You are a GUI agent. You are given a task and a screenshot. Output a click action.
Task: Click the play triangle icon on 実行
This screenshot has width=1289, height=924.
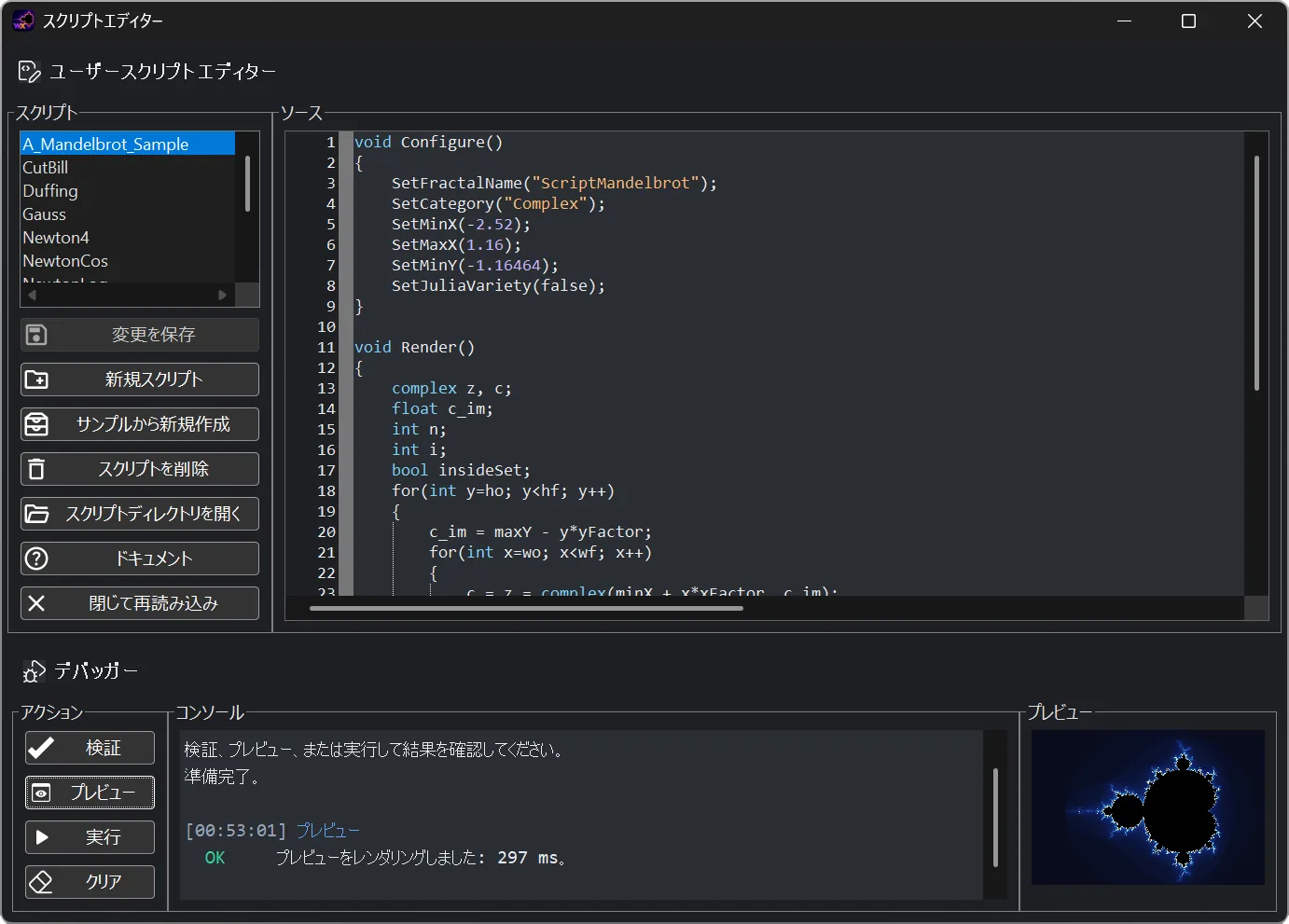(x=41, y=837)
